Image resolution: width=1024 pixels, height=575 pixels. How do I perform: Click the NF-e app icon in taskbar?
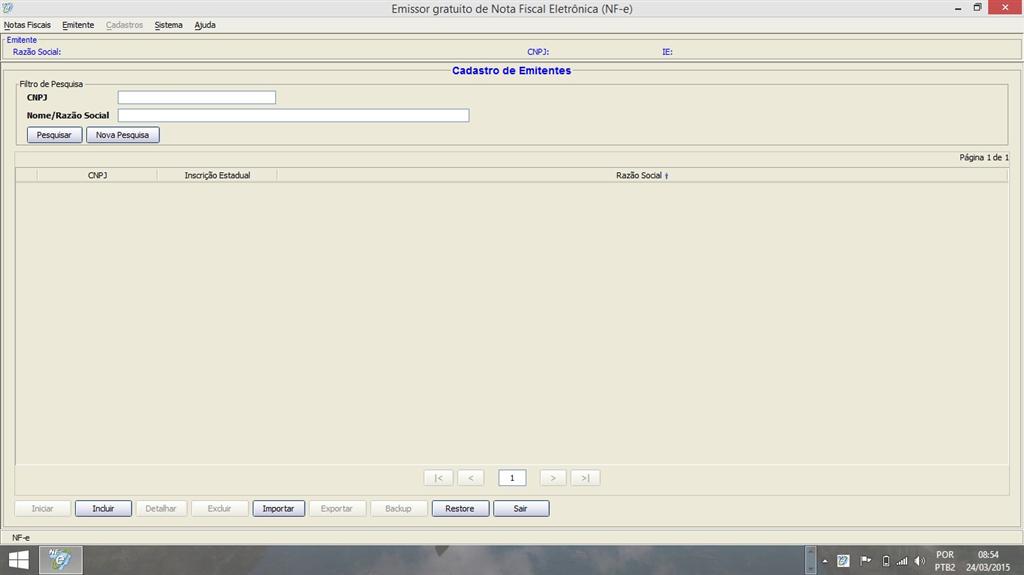click(x=61, y=560)
